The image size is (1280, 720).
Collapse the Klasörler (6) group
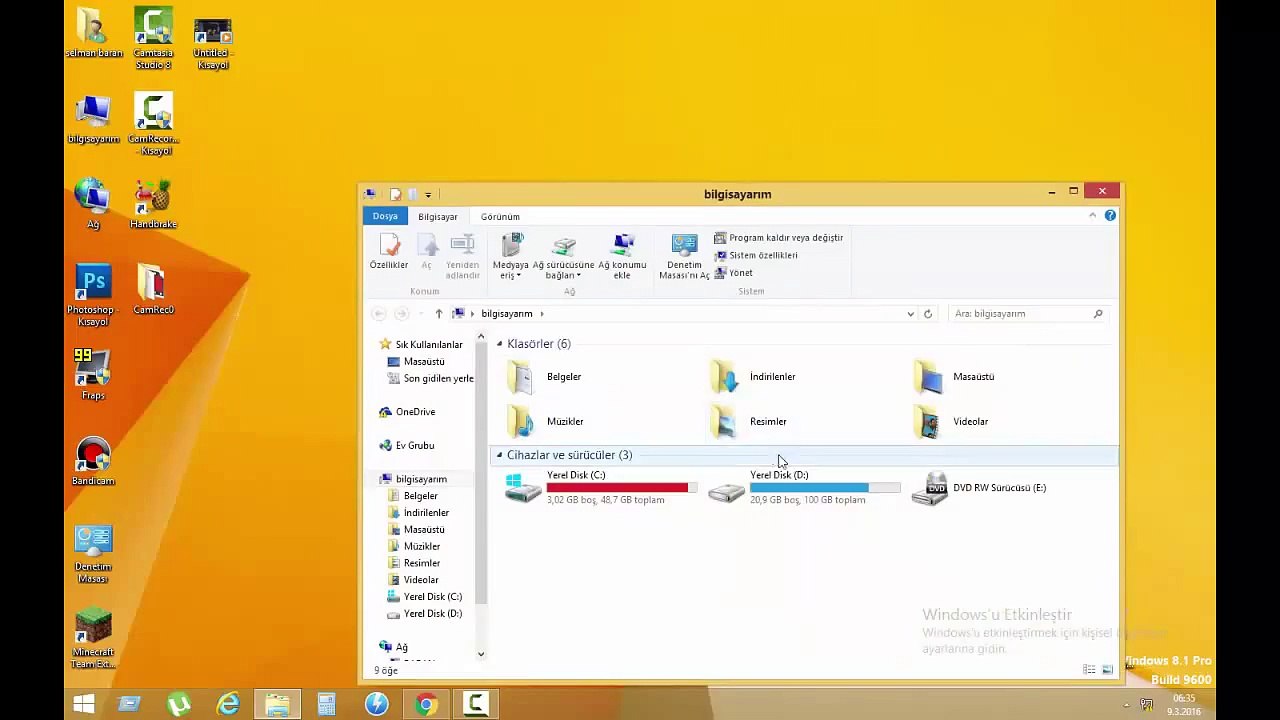[x=500, y=344]
